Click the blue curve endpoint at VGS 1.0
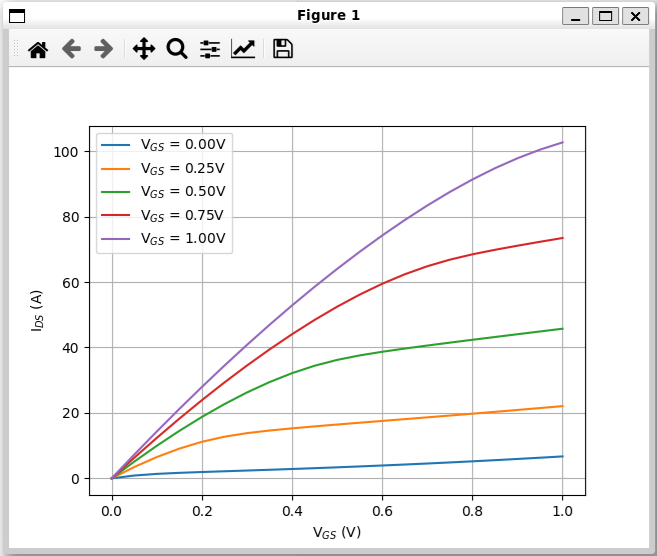Image resolution: width=657 pixels, height=556 pixels. pyautogui.click(x=562, y=456)
